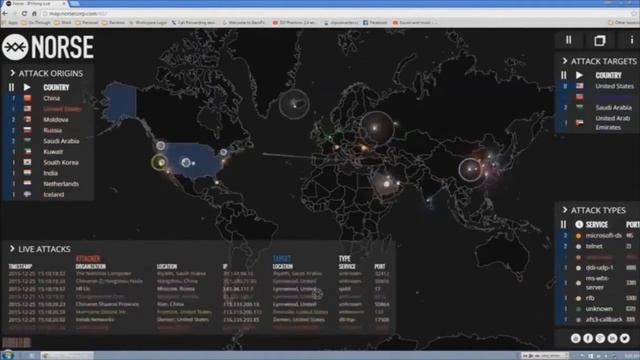Select Netherlands flag in Attack Origins
The image size is (640, 360).
[x=27, y=184]
